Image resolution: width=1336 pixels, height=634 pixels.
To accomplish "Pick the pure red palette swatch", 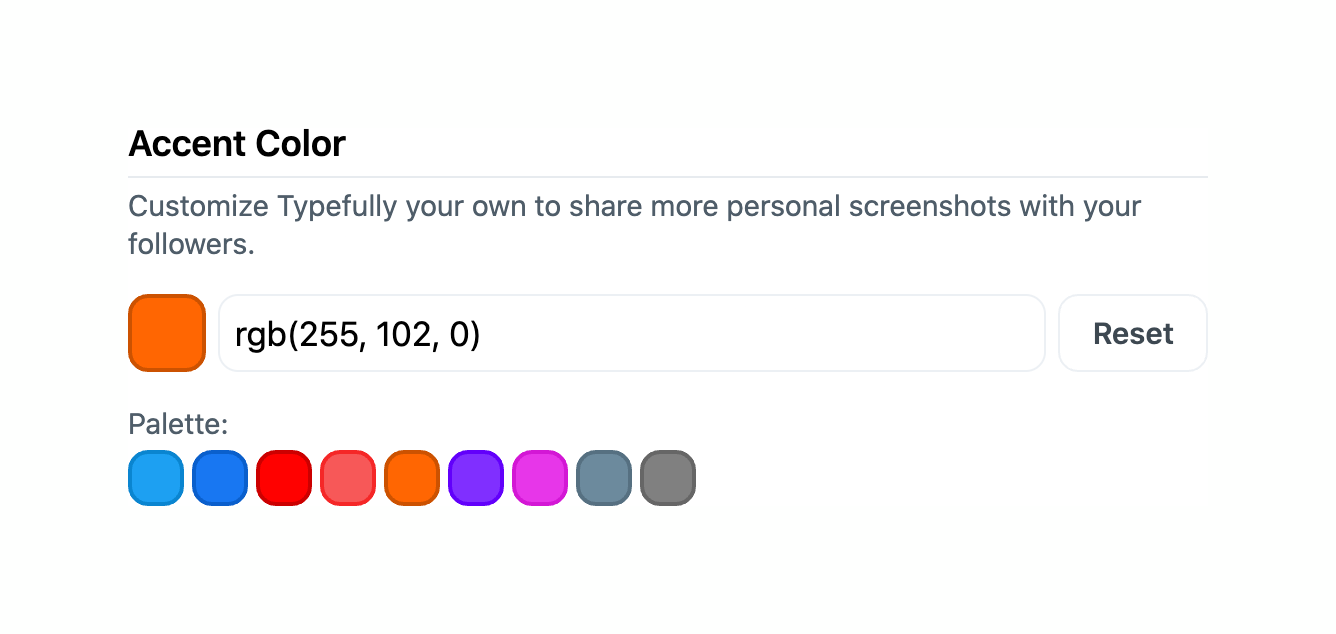I will point(284,478).
